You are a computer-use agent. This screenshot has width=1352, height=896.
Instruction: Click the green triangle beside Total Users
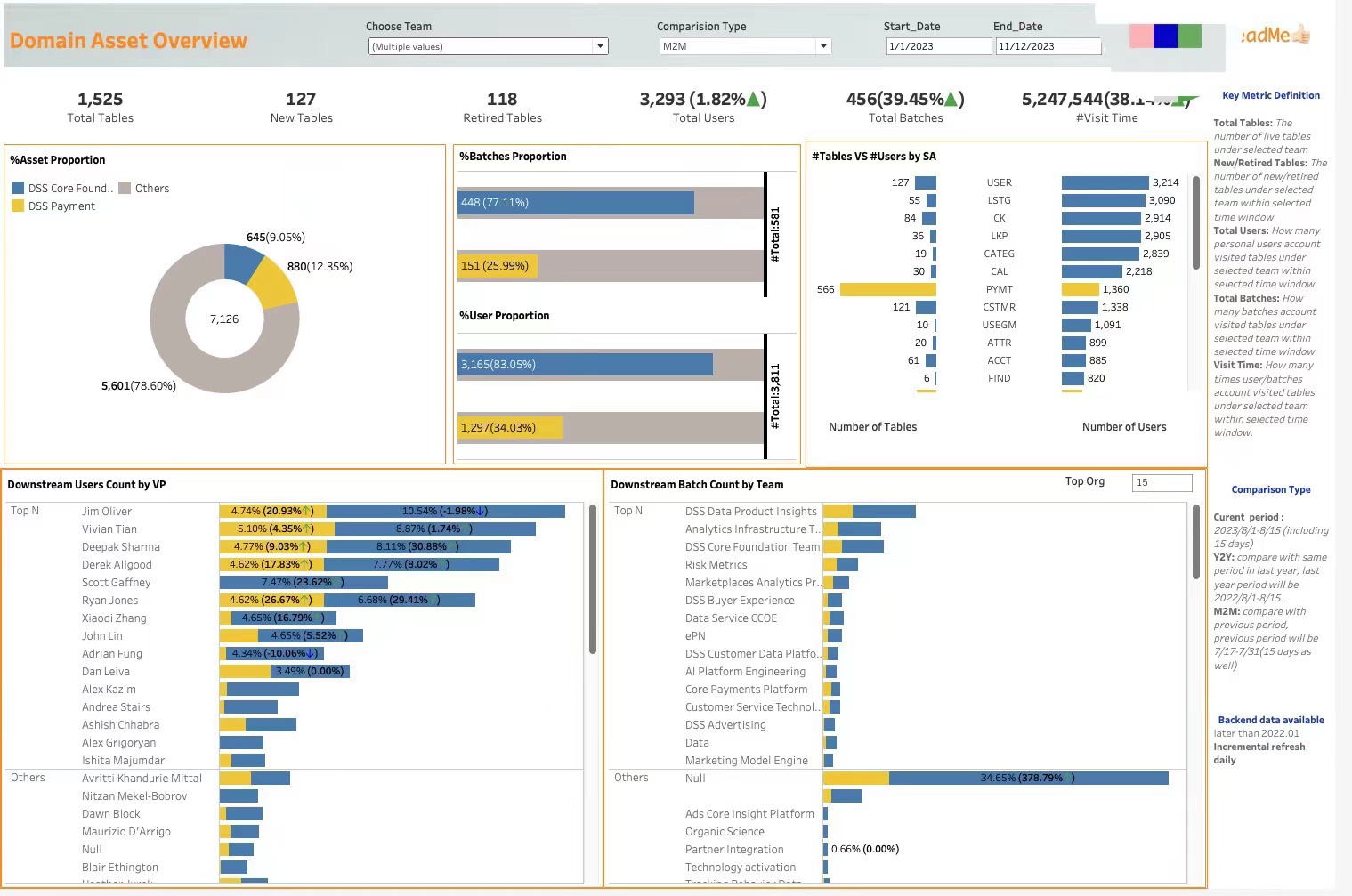click(753, 99)
